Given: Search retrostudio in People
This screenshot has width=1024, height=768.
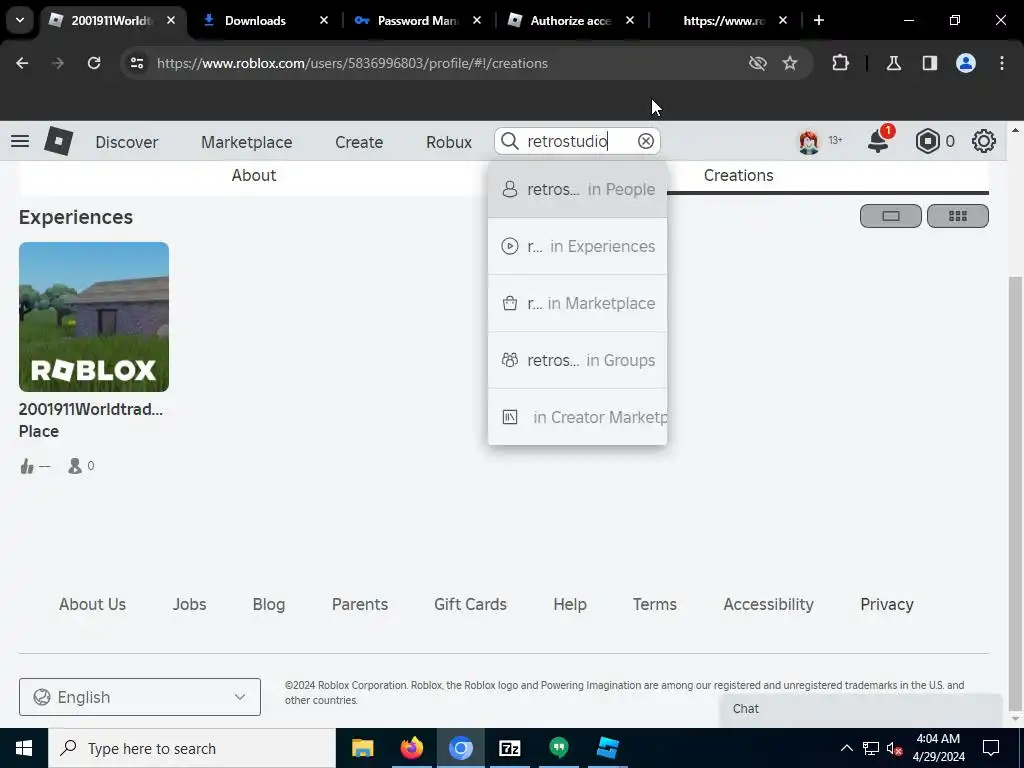Looking at the screenshot, I should point(577,189).
